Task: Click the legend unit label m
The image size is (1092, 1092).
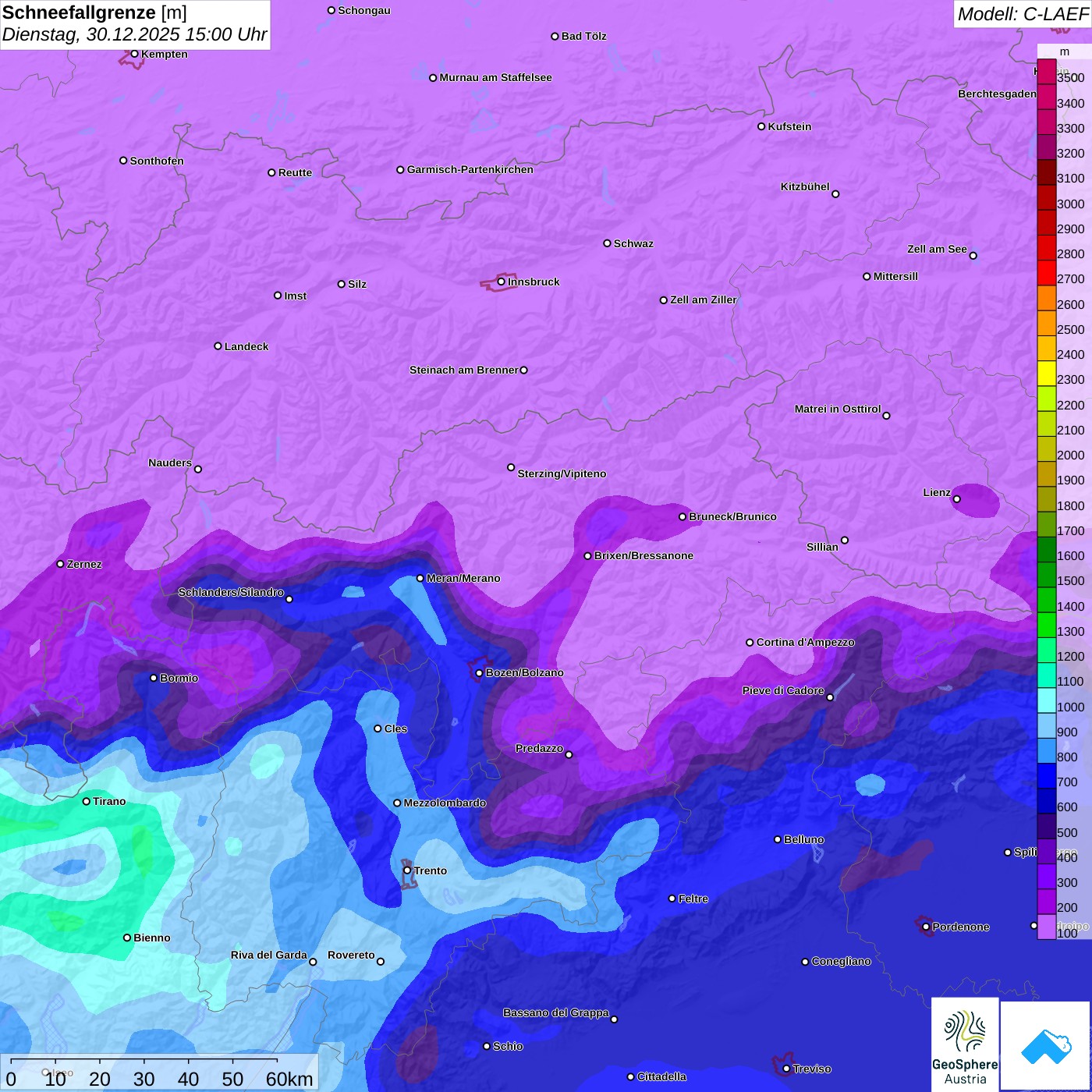Action: (x=1065, y=51)
